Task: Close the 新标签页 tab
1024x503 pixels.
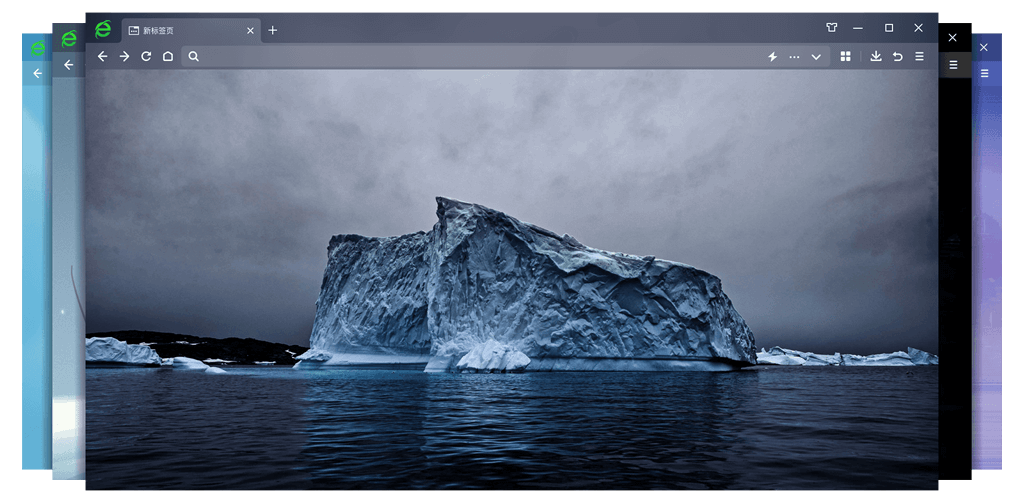Action: tap(250, 31)
